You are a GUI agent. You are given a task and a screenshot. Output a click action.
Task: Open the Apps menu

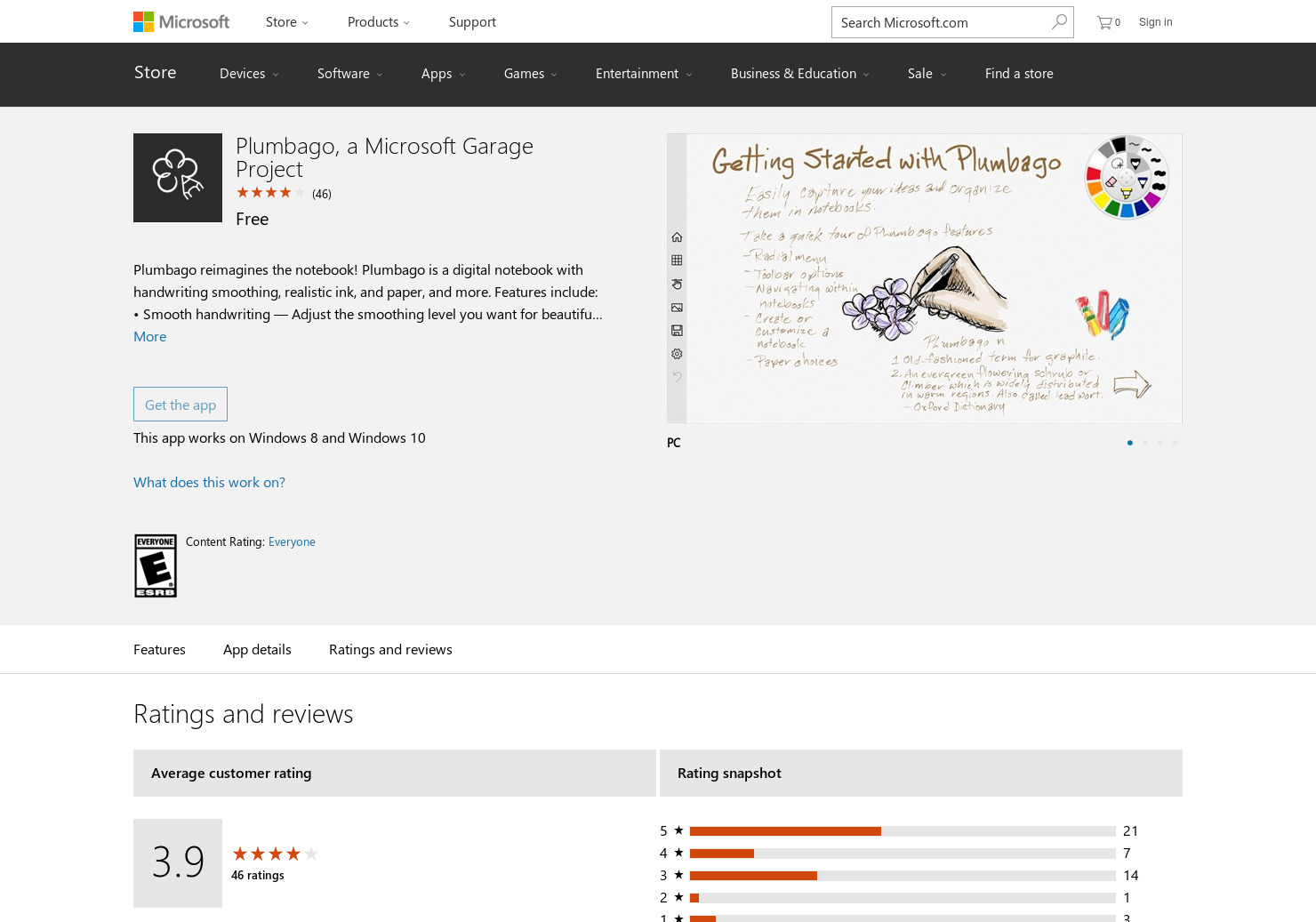pos(443,74)
